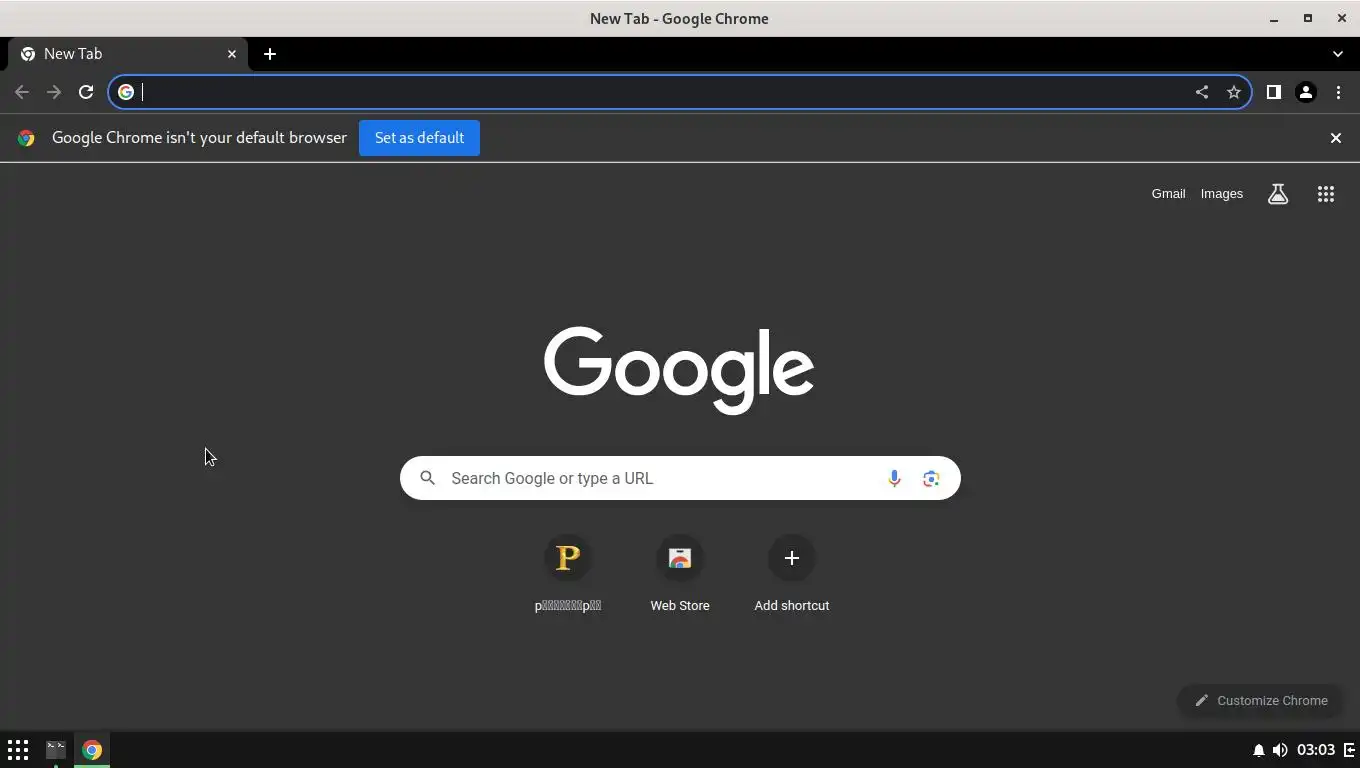Open the tab search dropdown arrow
1360x768 pixels.
point(1338,54)
